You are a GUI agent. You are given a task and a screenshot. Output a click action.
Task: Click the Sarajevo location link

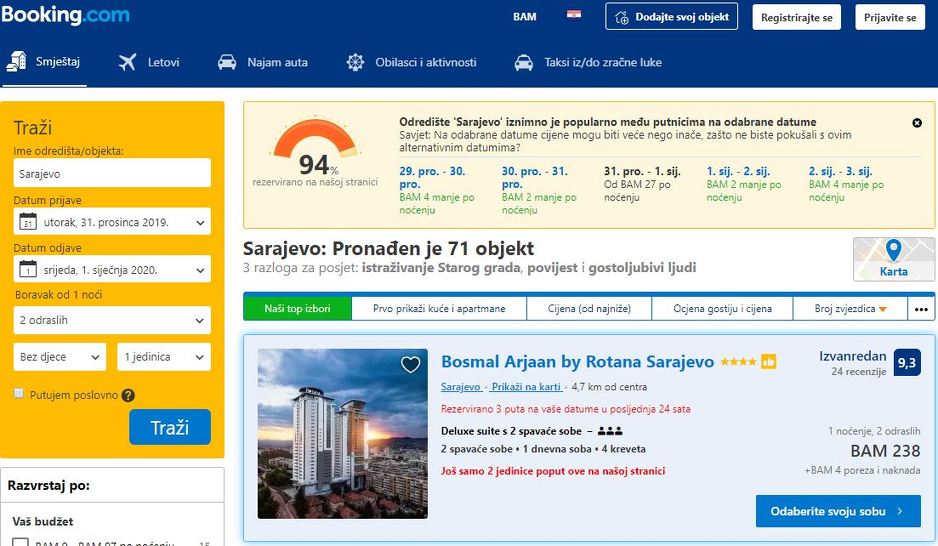pyautogui.click(x=461, y=387)
